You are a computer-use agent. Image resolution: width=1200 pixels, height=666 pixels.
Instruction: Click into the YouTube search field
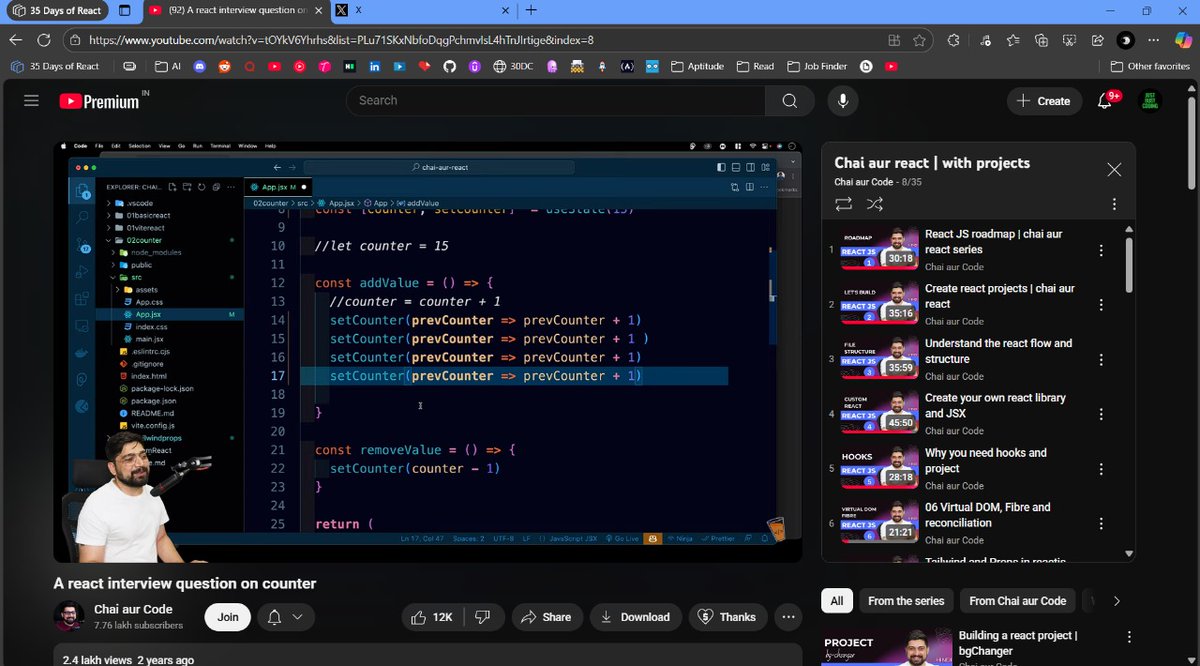[555, 101]
